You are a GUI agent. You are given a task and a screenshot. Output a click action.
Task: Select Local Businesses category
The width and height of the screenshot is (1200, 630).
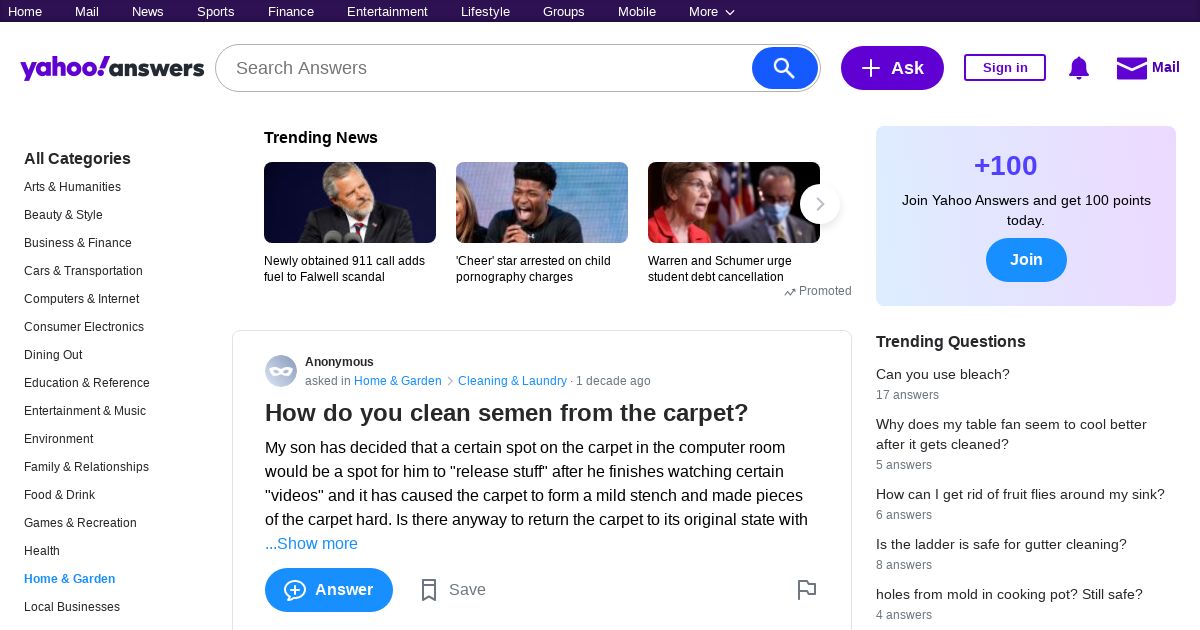pos(72,607)
